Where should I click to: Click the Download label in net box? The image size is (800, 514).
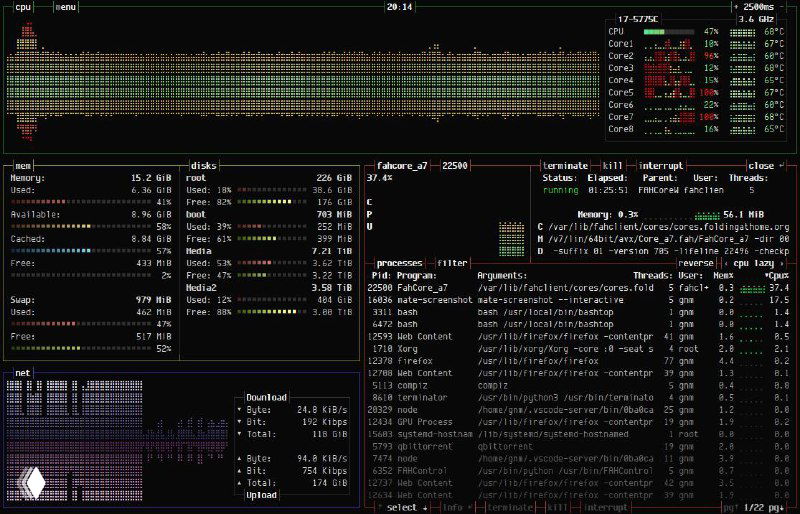pyautogui.click(x=266, y=398)
